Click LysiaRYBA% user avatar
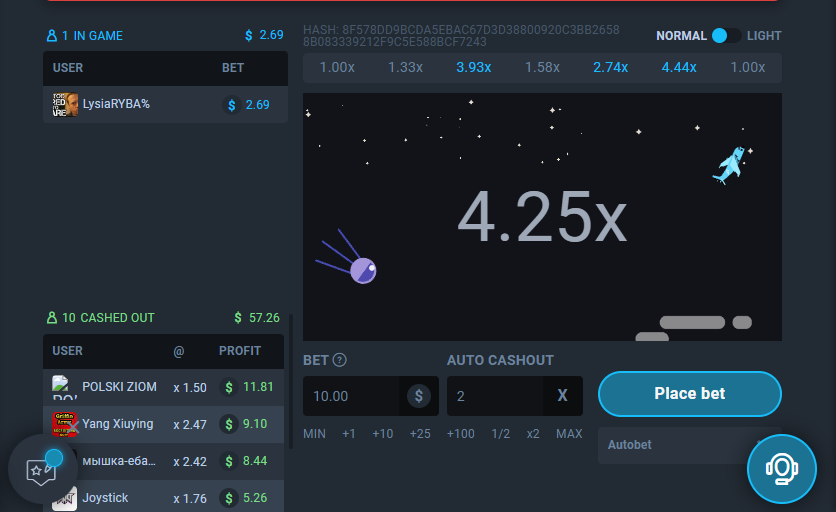Viewport: 836px width, 512px height. (x=65, y=105)
